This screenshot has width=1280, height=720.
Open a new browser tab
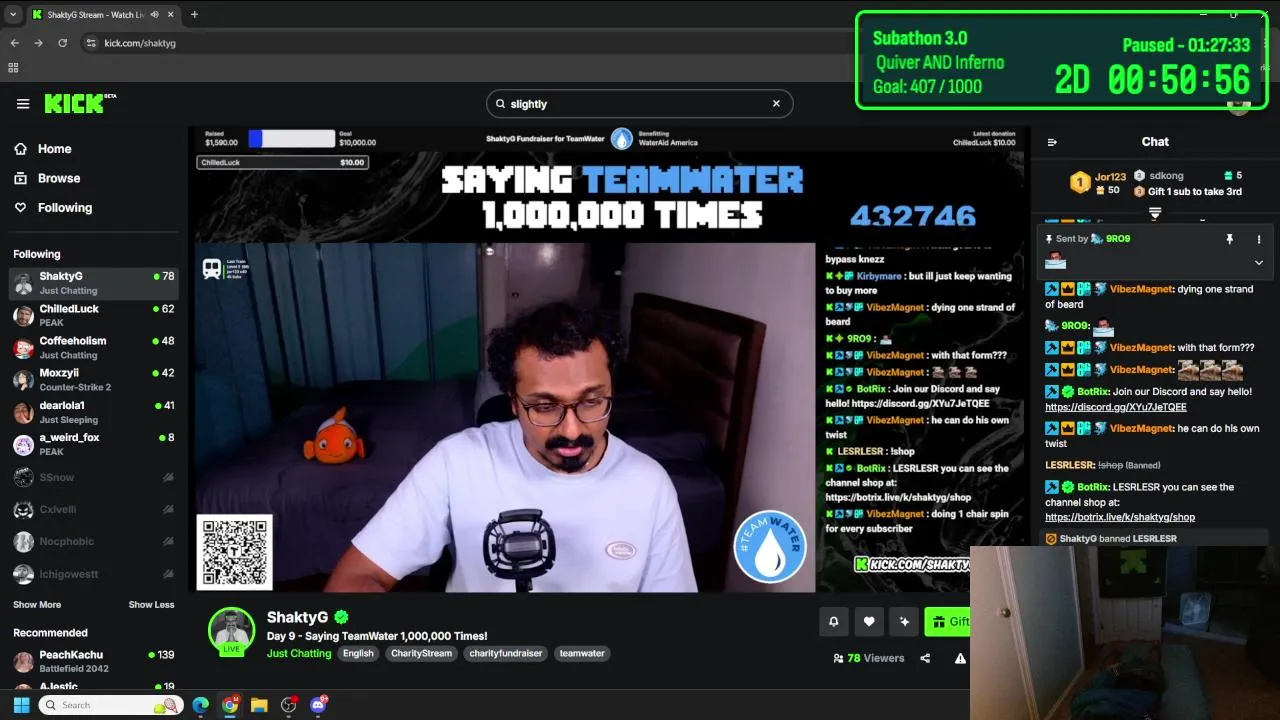click(194, 14)
